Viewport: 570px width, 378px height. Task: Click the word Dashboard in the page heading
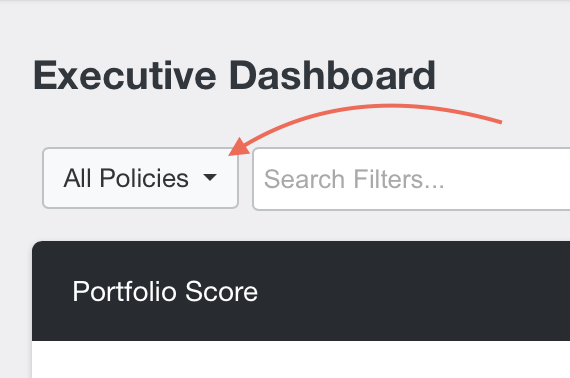click(x=332, y=76)
